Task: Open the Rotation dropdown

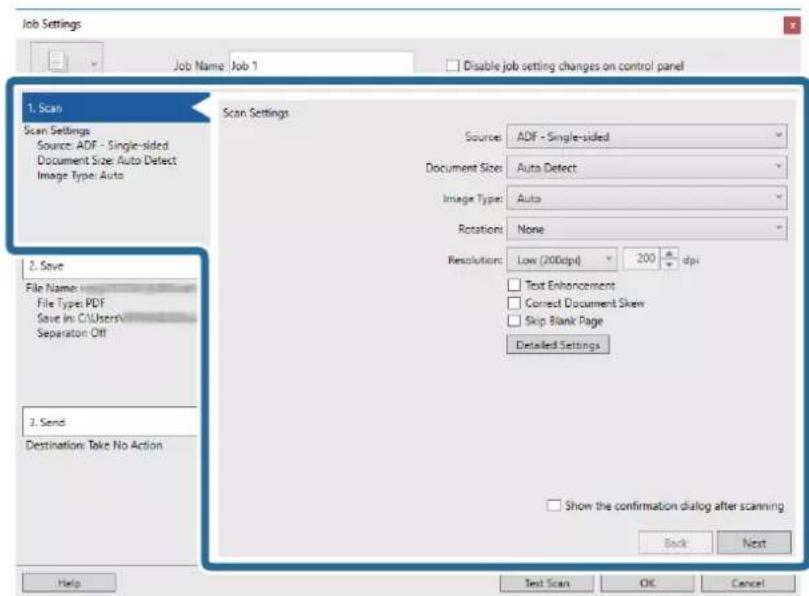Action: [x=646, y=229]
